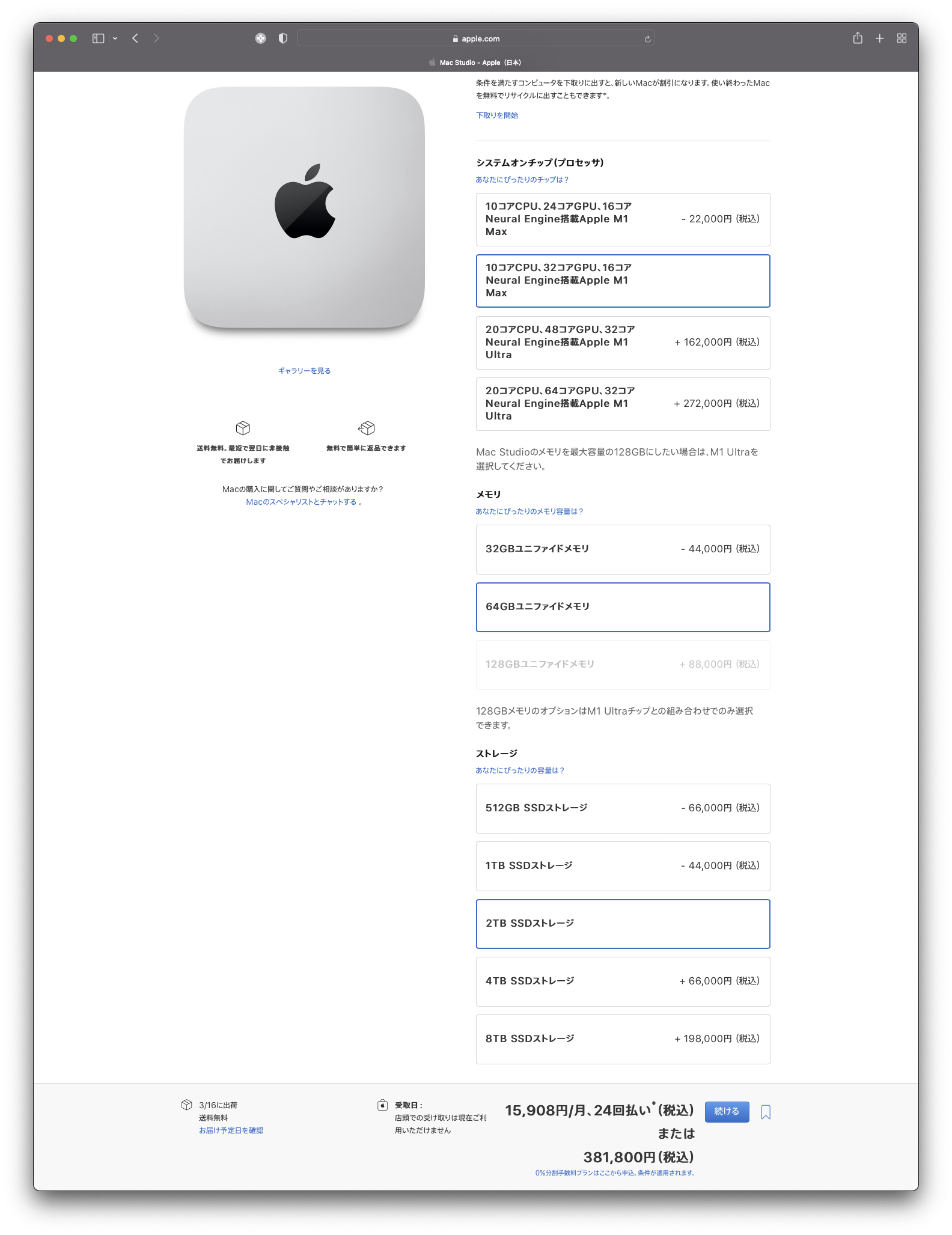Show the tab overview grid
This screenshot has width=952, height=1235.
902,38
